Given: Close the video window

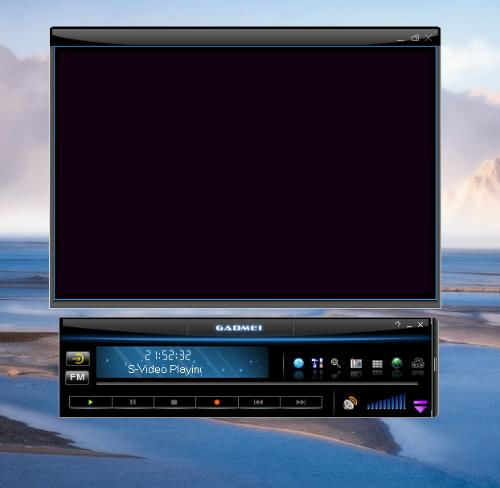Looking at the screenshot, I should pos(429,38).
